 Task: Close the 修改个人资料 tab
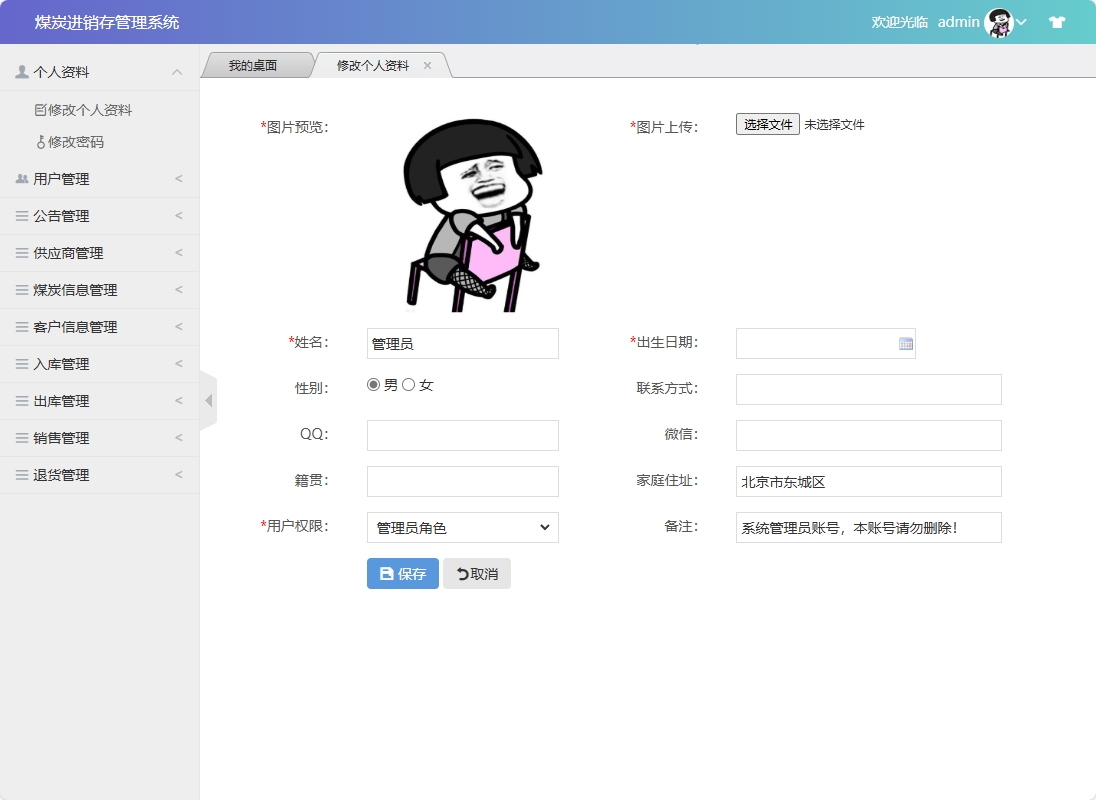(x=427, y=64)
